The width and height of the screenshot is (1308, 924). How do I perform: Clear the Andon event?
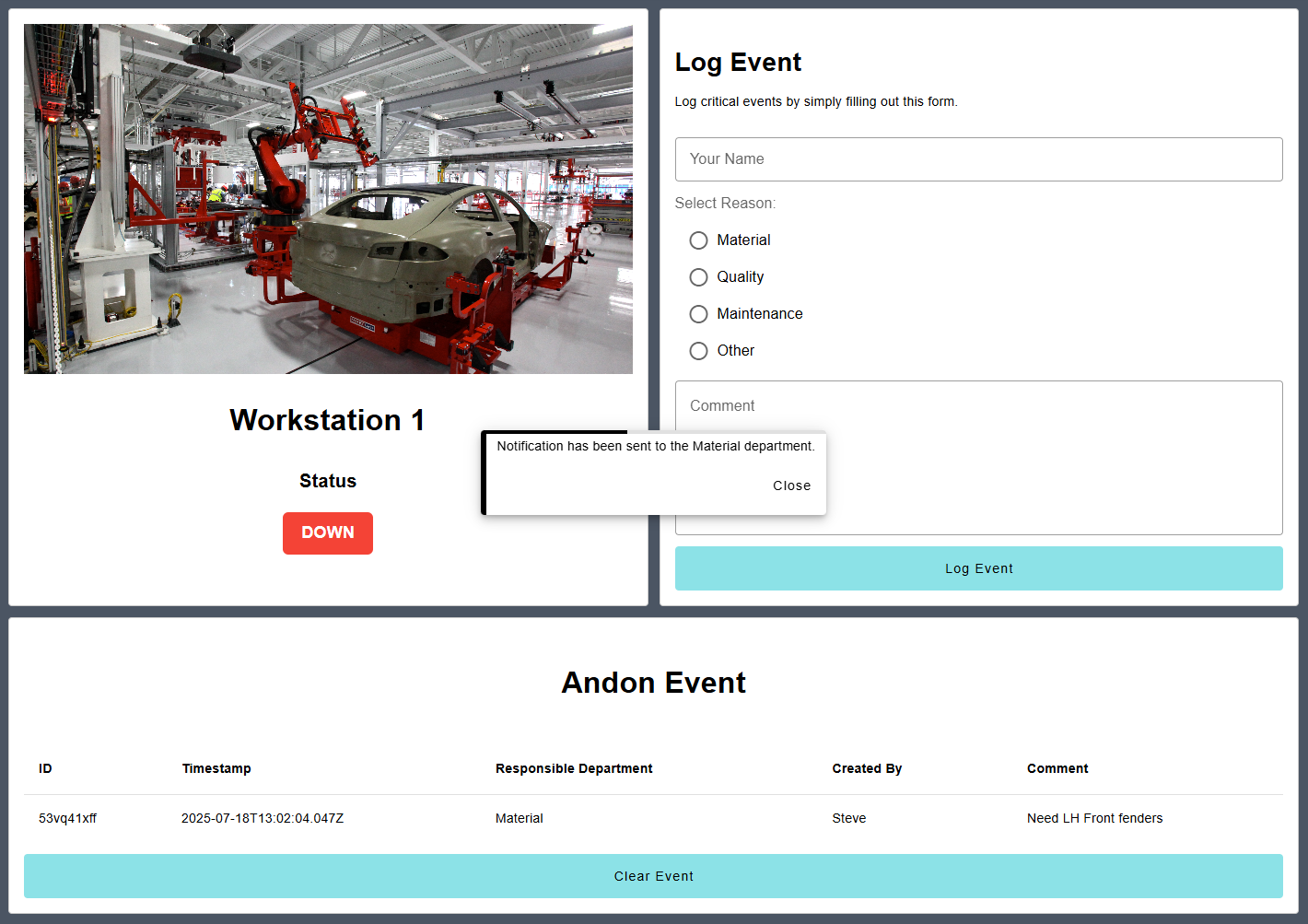coord(653,876)
